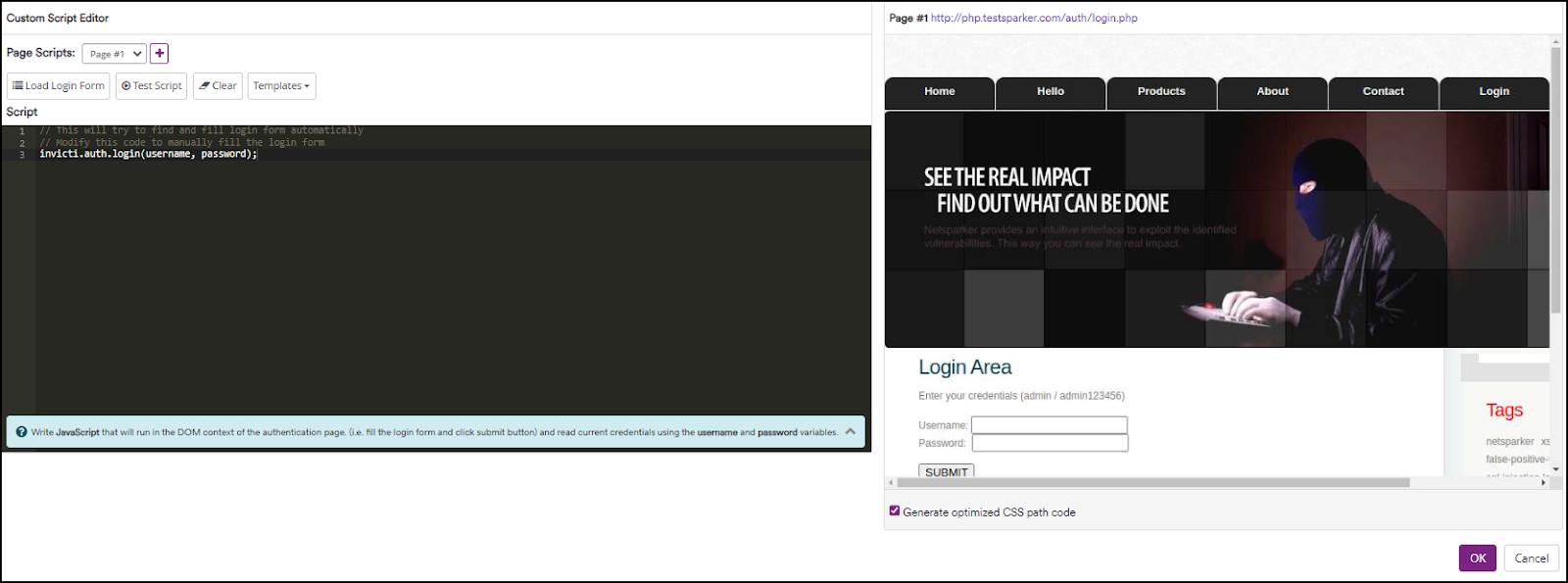Dismiss dialog with Cancel button
The image size is (1568, 583).
1532,559
